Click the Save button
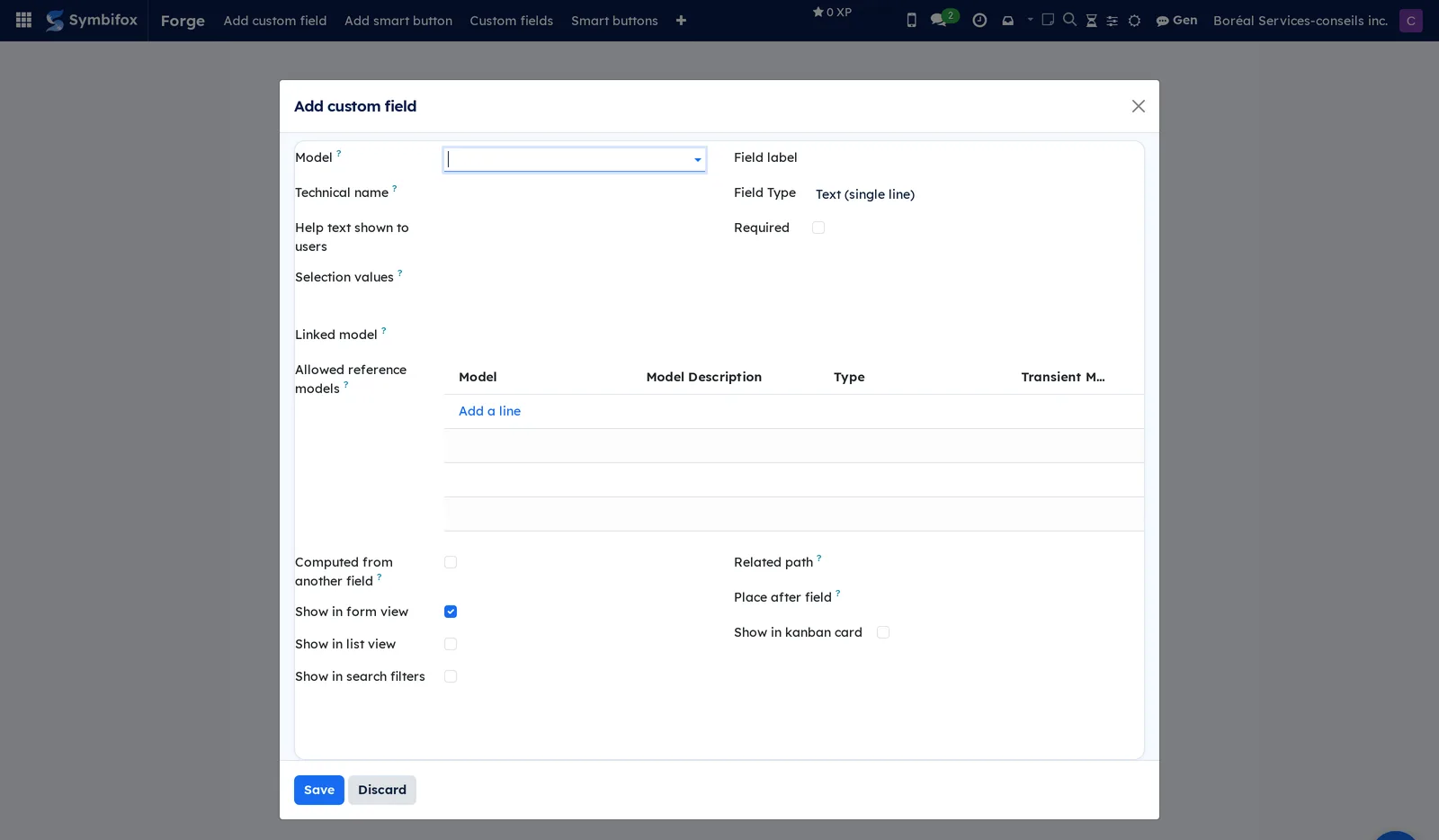This screenshot has width=1439, height=840. pyautogui.click(x=319, y=790)
